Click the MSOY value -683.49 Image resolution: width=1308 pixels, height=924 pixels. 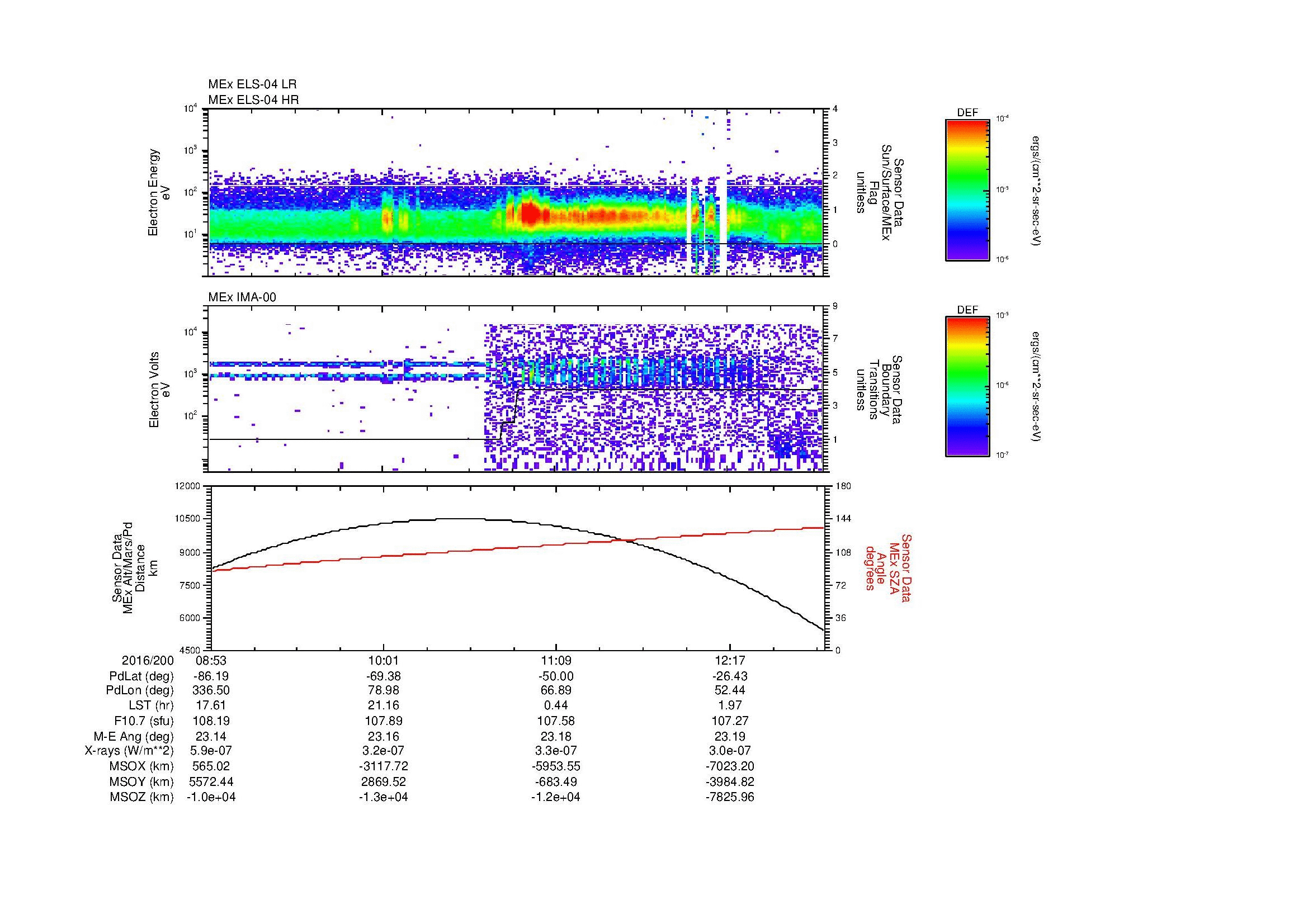pos(556,781)
